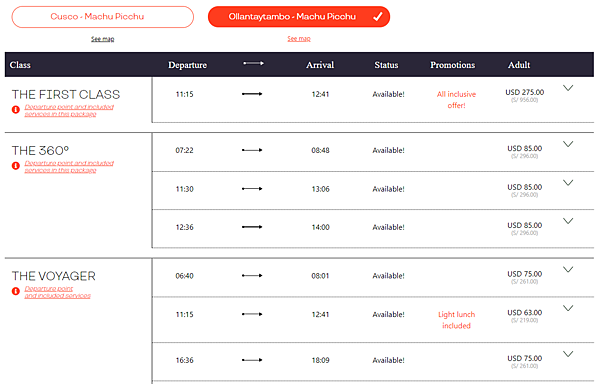
Task: Expand the 360° 07:22 departure chevron
Action: coord(568,144)
